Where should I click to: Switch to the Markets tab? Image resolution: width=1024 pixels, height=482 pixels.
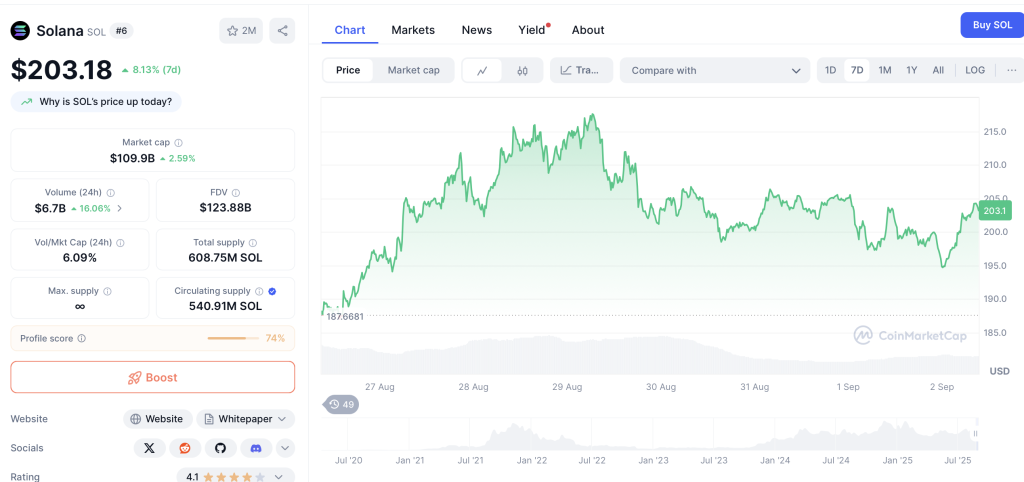tap(413, 30)
